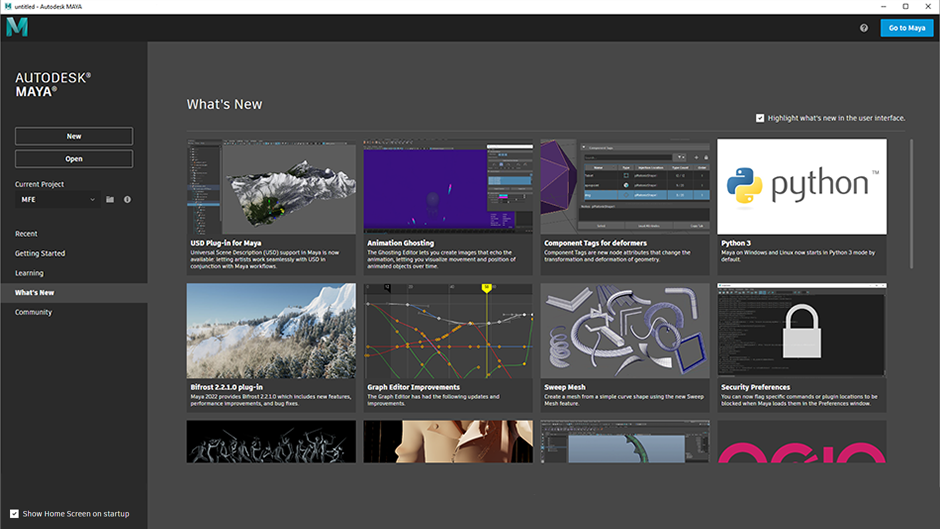Click the Open scene button
The height and width of the screenshot is (529, 940).
74,159
